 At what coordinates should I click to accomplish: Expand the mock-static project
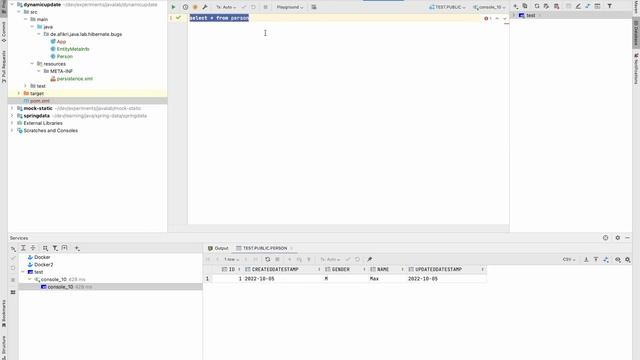coord(12,108)
